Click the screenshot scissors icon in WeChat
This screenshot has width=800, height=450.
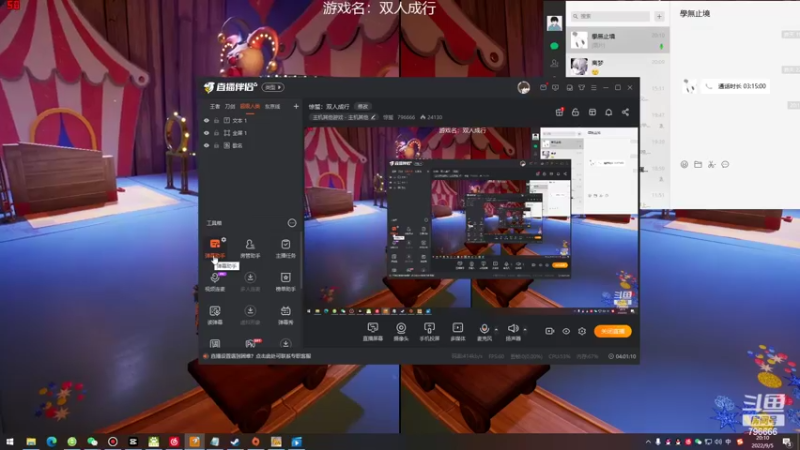pos(712,164)
